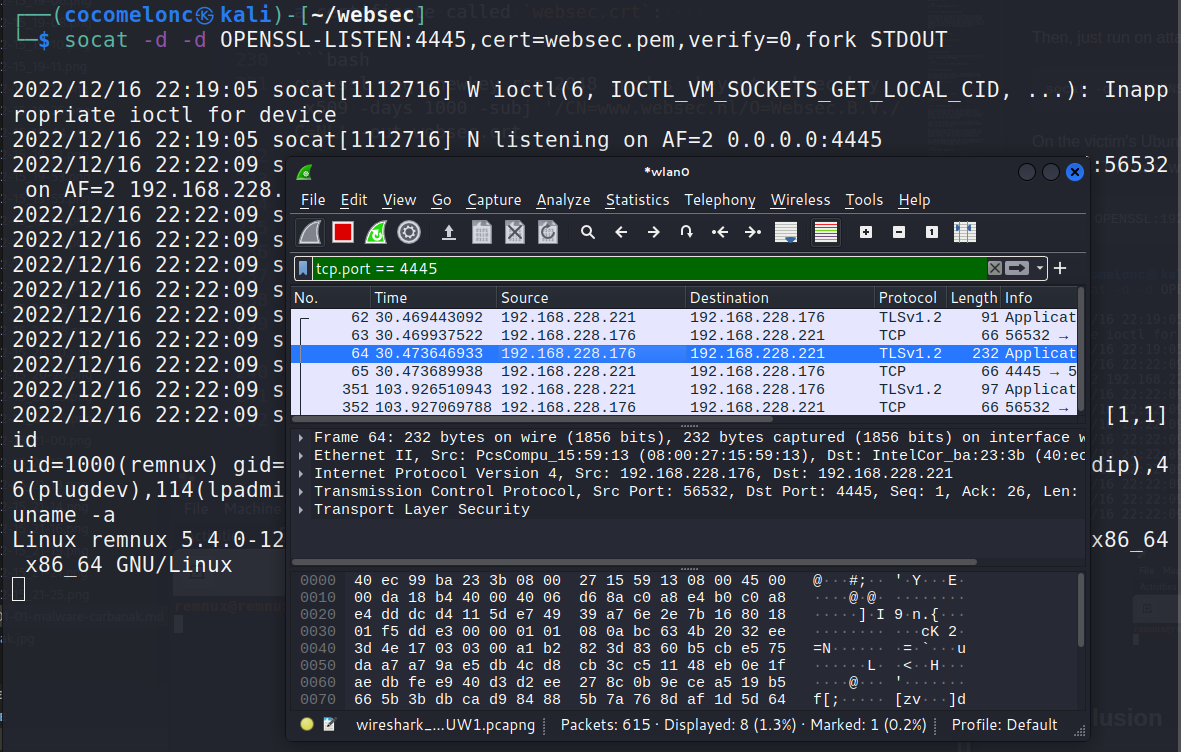This screenshot has width=1181, height=752.
Task: Sort packets by Source column
Action: (x=590, y=298)
